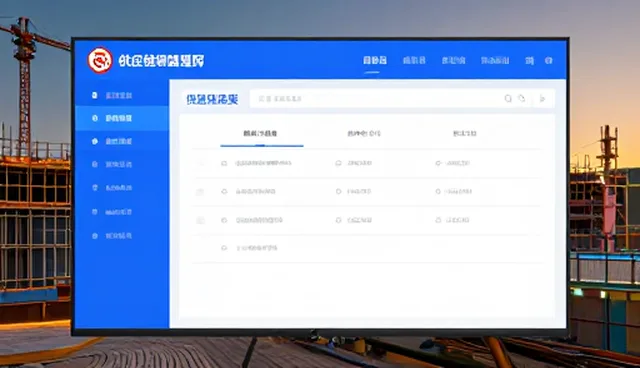The height and width of the screenshot is (368, 640).
Task: Click the round icon ending the top navigation
Action: pyautogui.click(x=549, y=60)
